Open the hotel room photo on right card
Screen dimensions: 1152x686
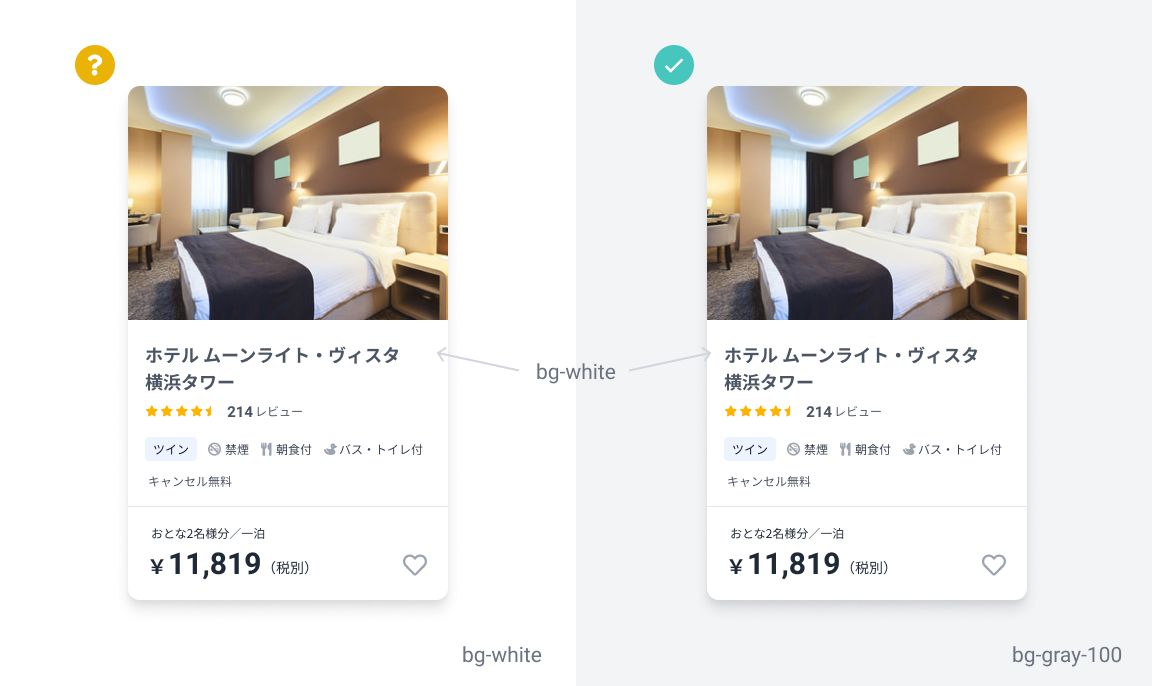tap(867, 203)
